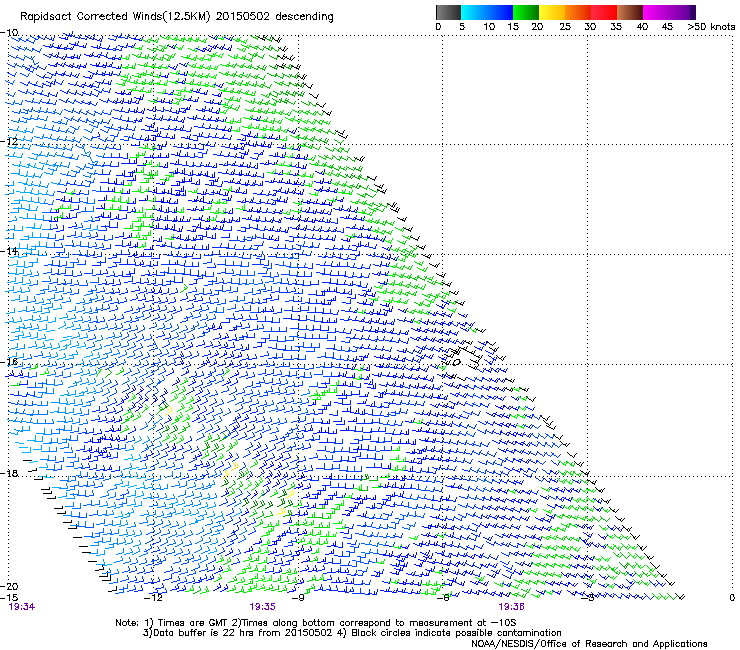Click the red 30-35 knots legend swatch
740x650 pixels.
coord(604,12)
